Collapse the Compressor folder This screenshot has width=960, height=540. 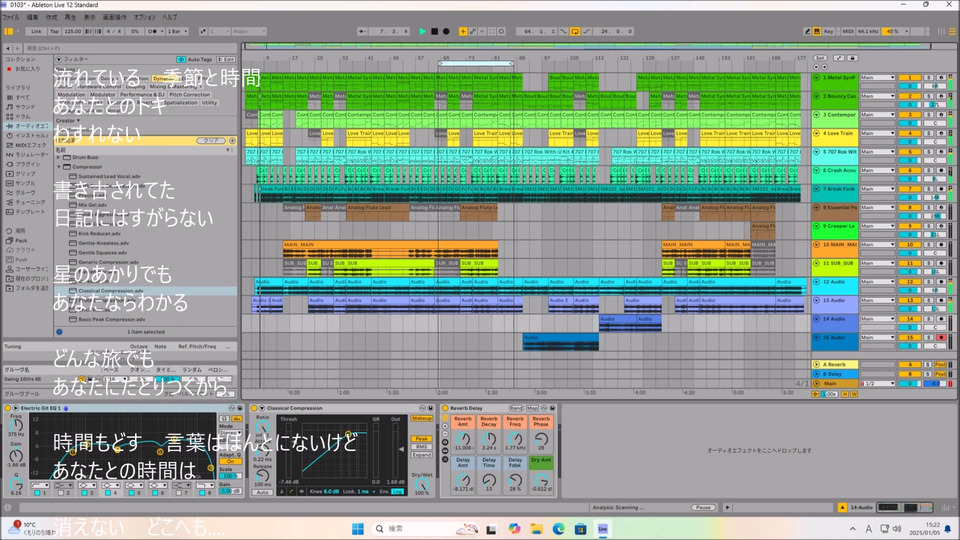59,167
